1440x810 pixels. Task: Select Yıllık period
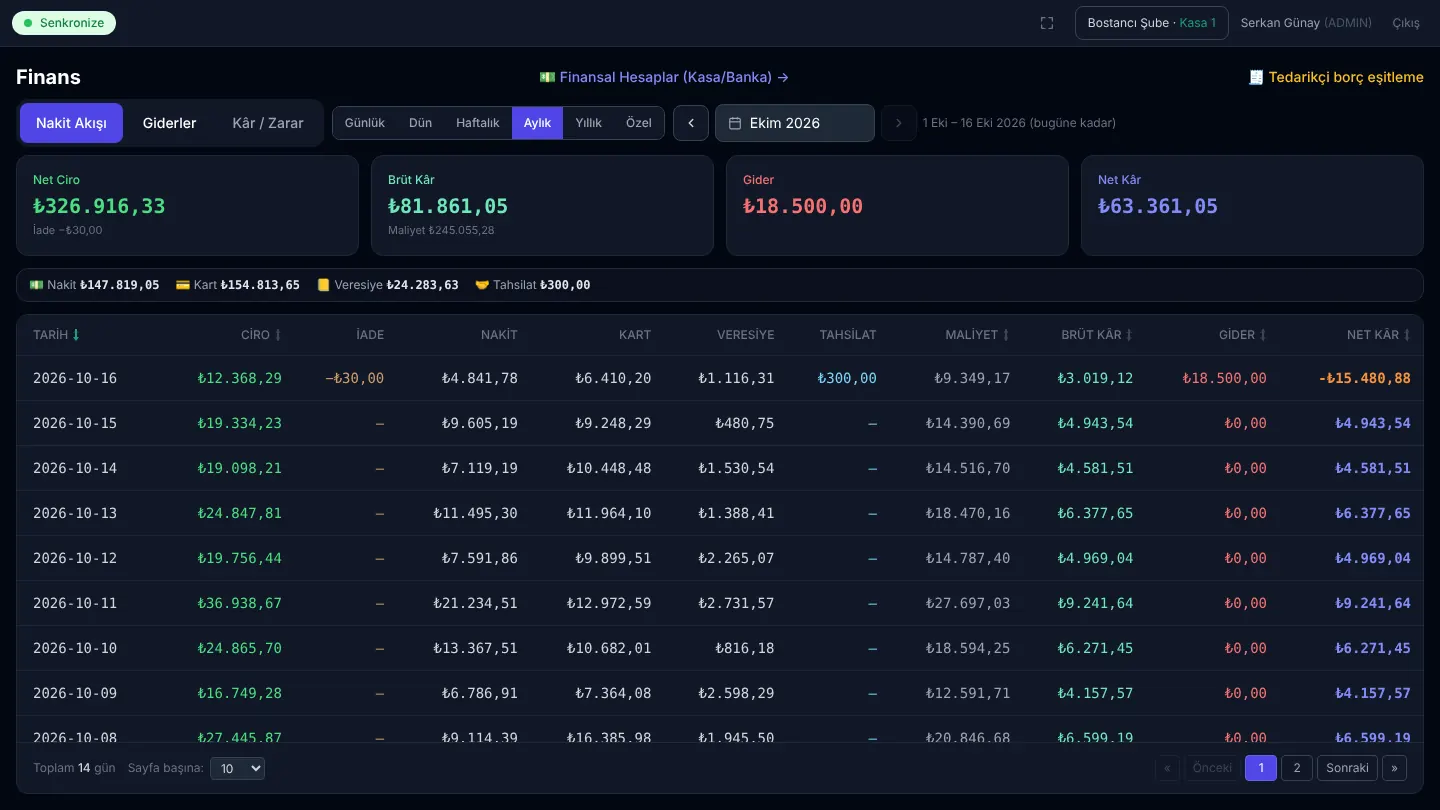(x=589, y=123)
